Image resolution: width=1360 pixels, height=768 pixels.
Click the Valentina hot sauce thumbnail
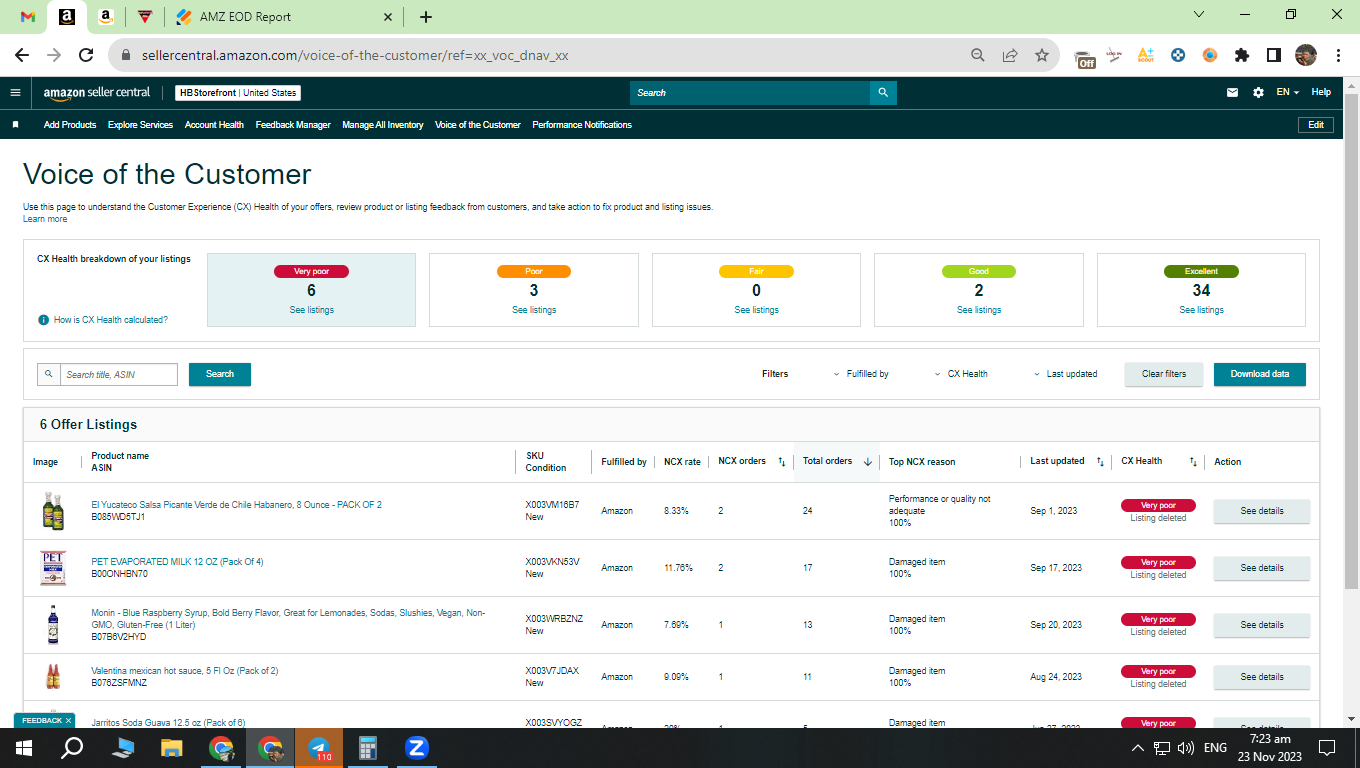[53, 677]
